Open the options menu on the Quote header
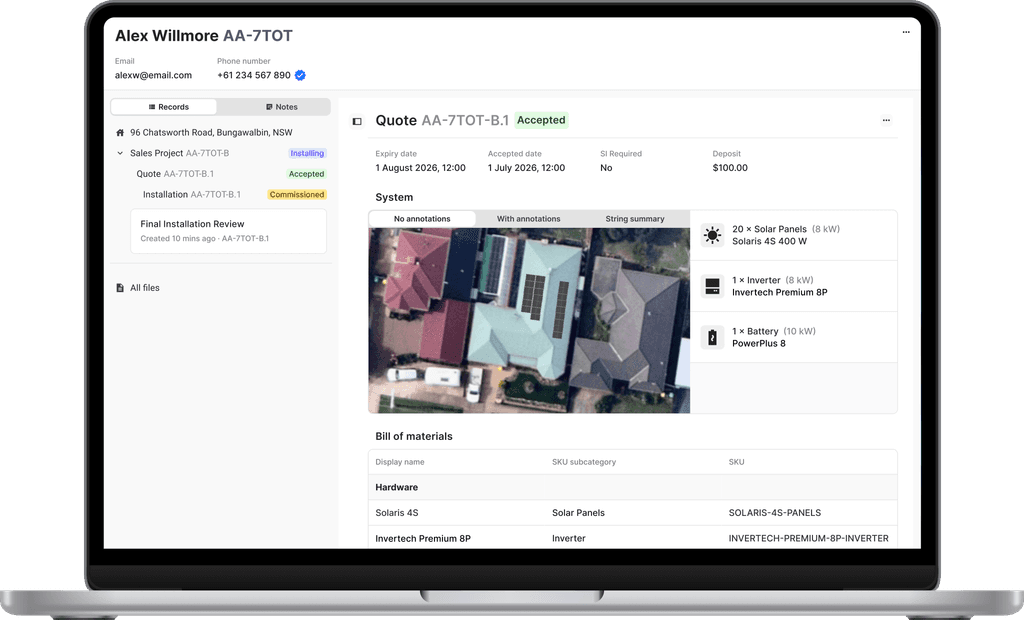The width and height of the screenshot is (1024, 620). [886, 120]
